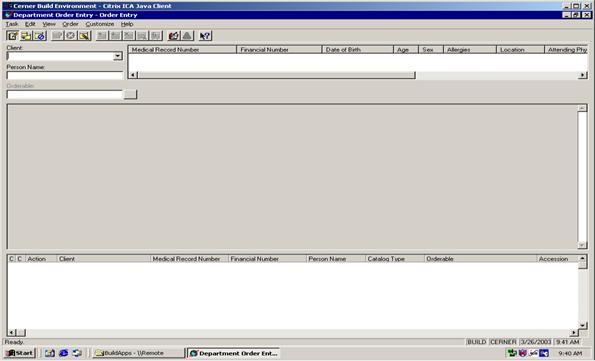
Task: Click the yellow folders toolbar icon
Action: [26, 36]
